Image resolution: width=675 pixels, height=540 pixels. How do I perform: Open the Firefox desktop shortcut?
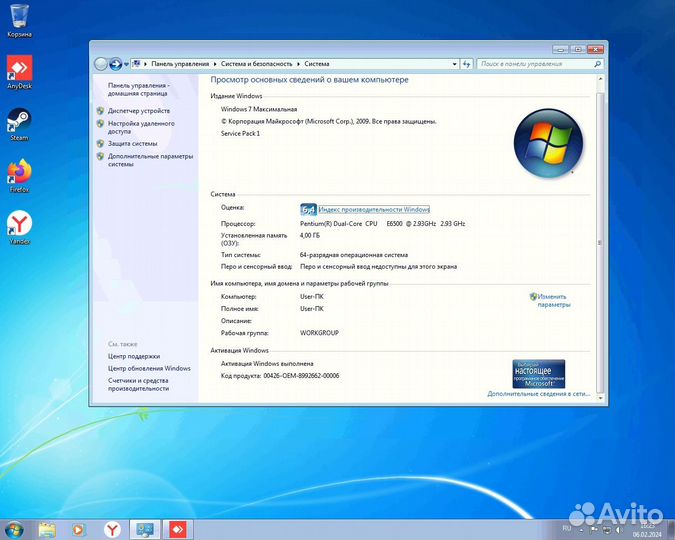point(19,176)
